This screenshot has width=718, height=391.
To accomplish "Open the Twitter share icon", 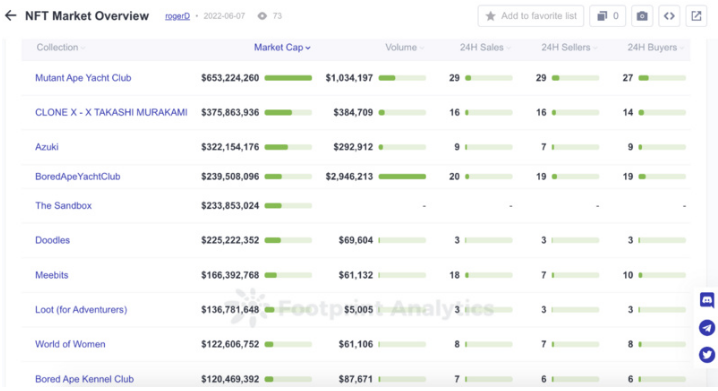I will [707, 354].
